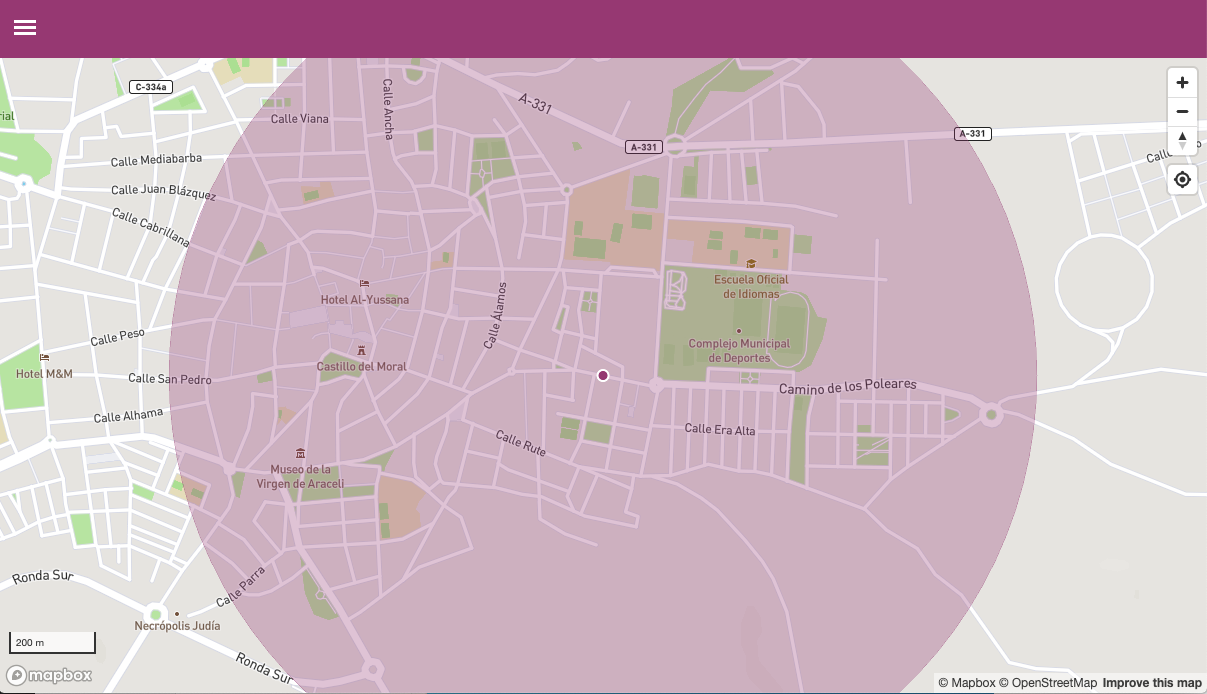Click the Calle Peso street label
1207x694 pixels.
pos(118,338)
